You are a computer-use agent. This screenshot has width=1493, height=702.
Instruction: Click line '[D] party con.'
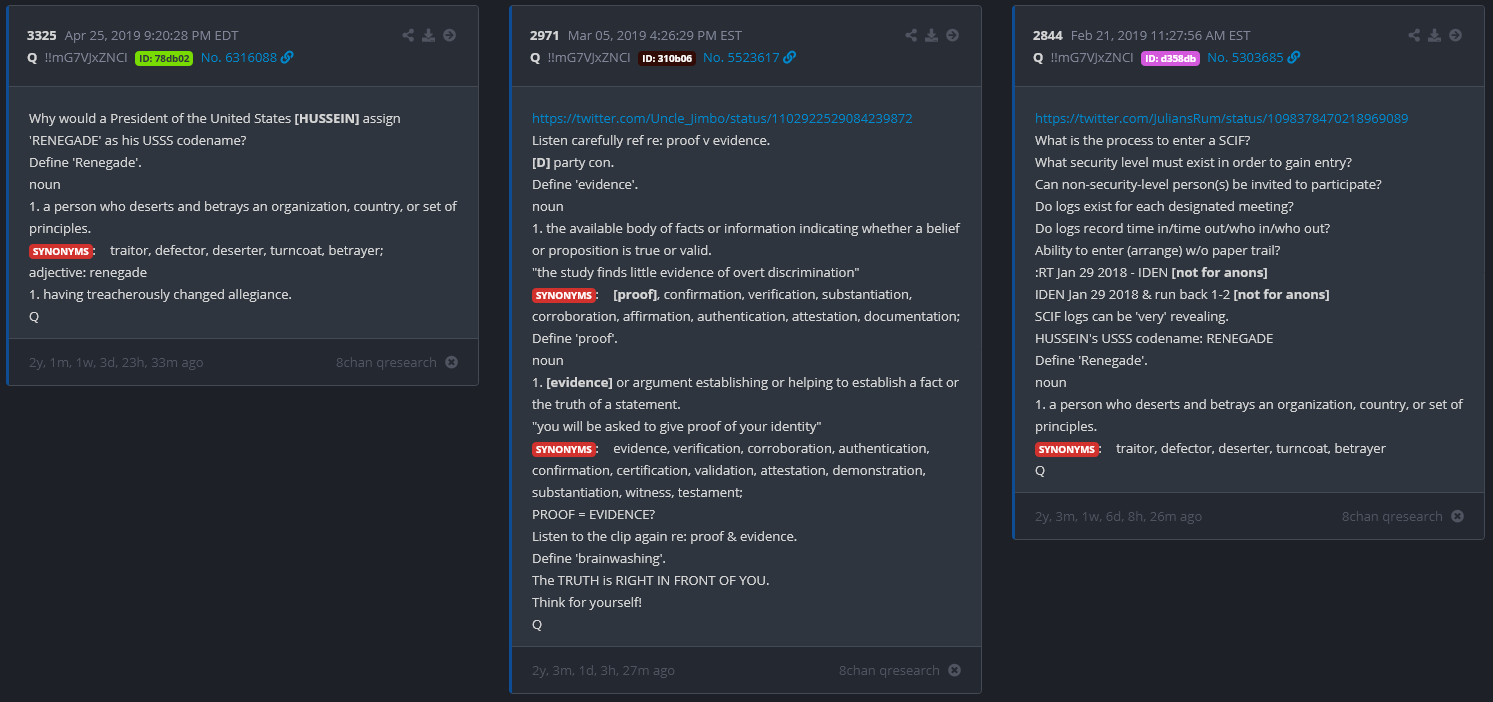[x=573, y=163]
